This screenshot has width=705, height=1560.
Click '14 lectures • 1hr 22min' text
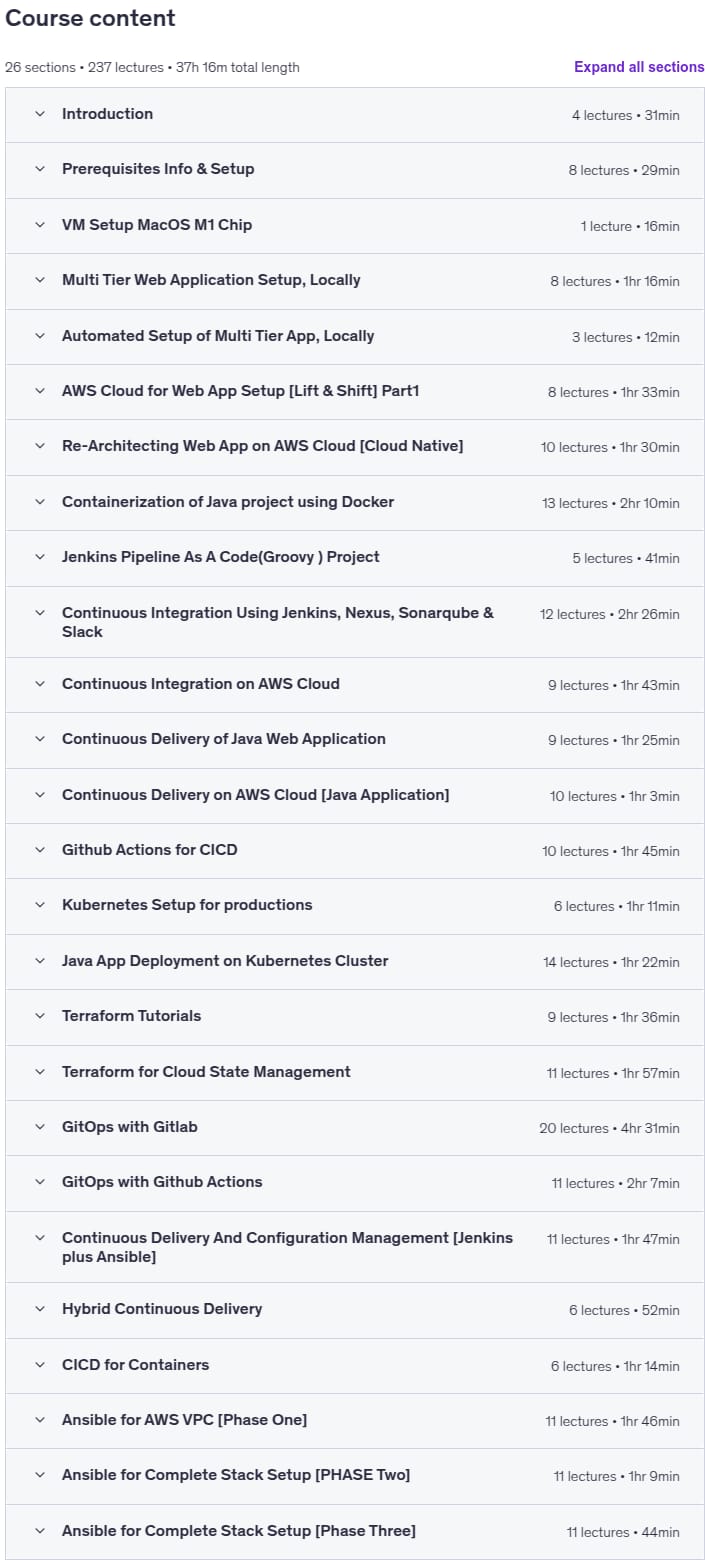[x=612, y=963]
